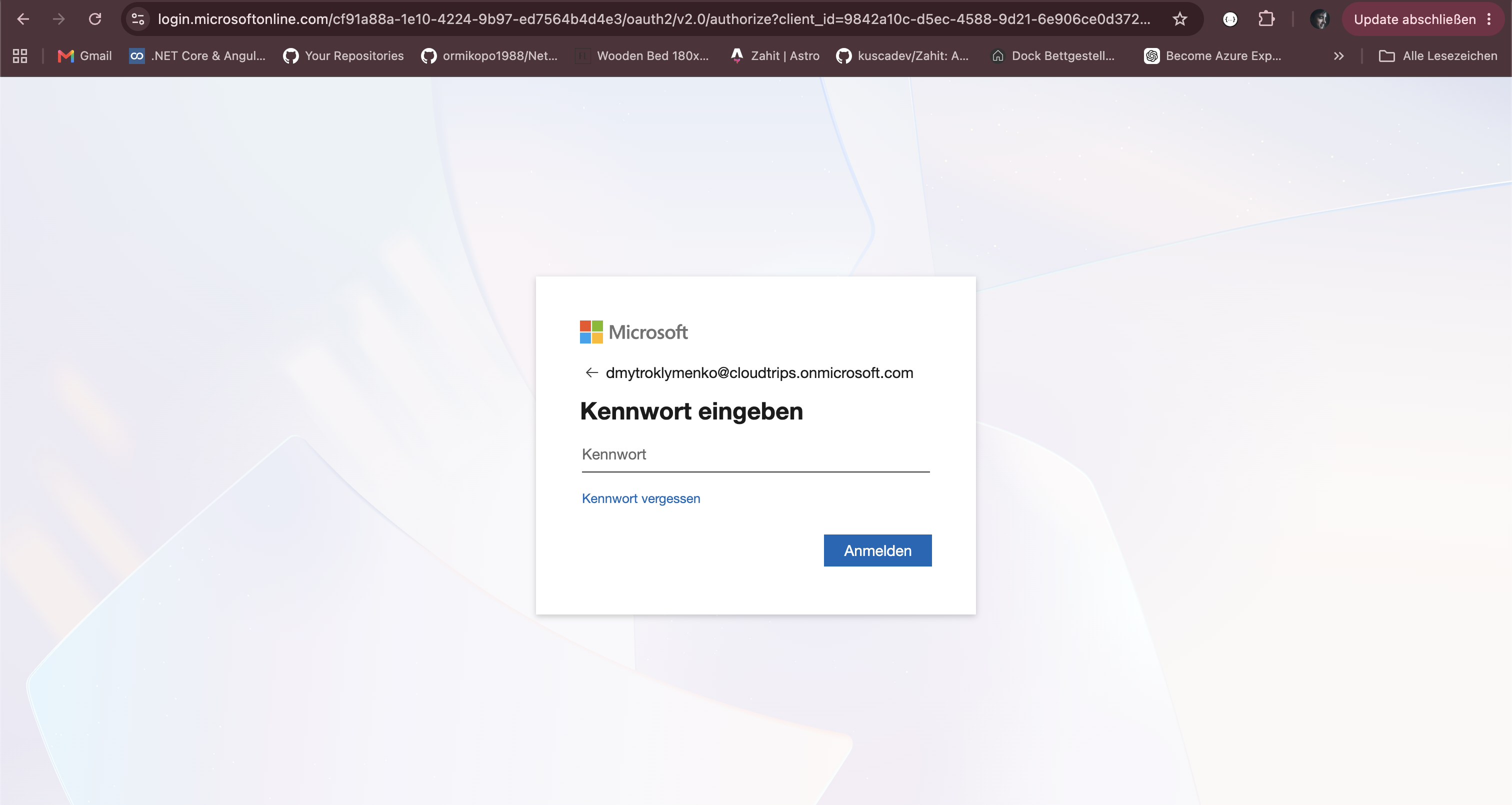Viewport: 1512px width, 805px height.
Task: Click the 'Kennwort vergessen' link
Action: point(641,498)
